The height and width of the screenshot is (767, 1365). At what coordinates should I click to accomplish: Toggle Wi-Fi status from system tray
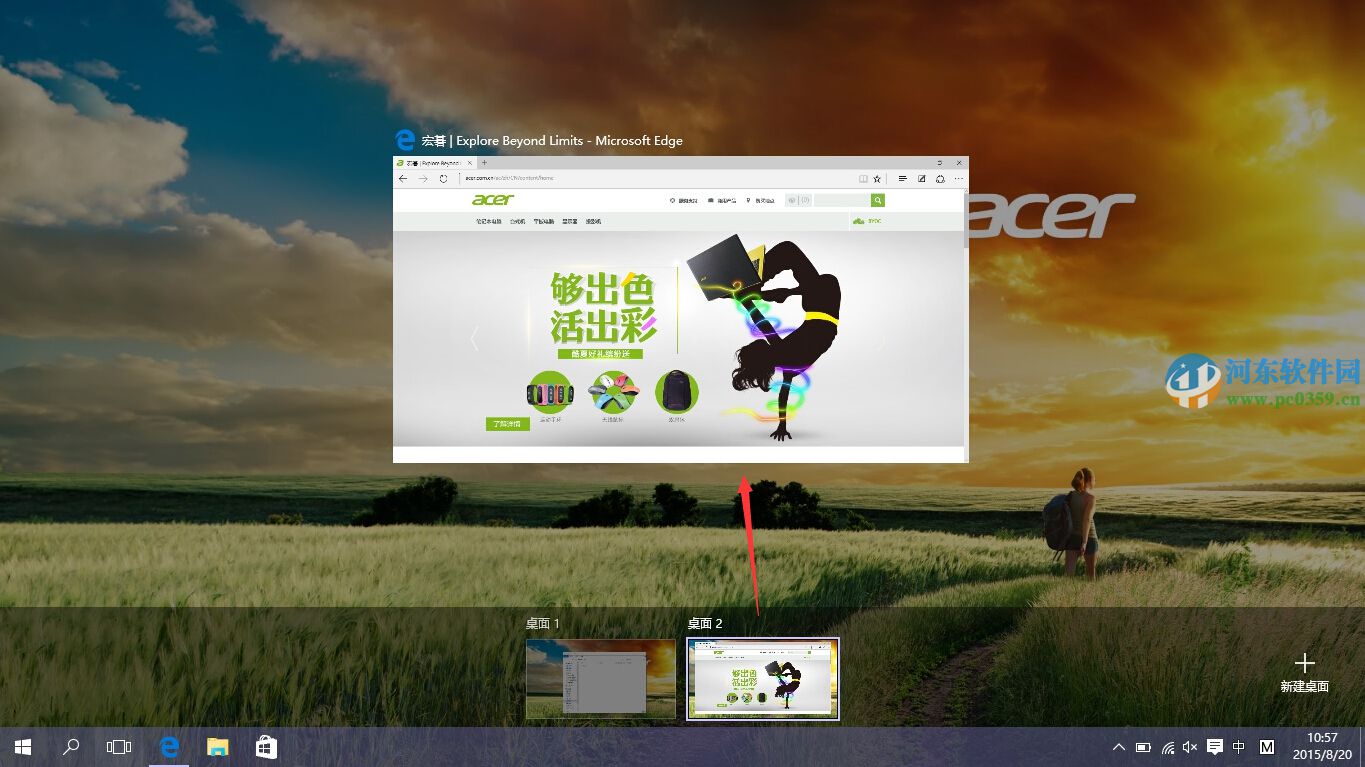[1167, 746]
